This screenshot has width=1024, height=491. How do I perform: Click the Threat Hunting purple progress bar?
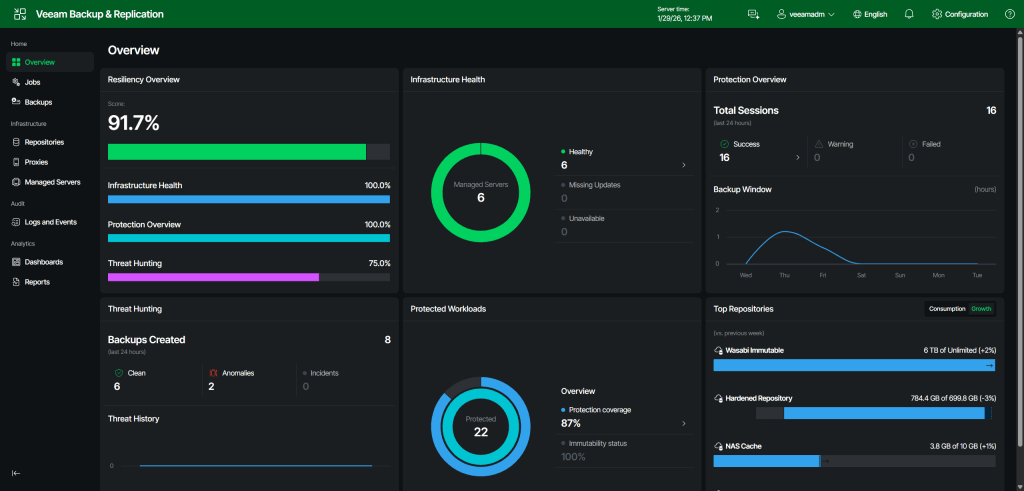(212, 277)
